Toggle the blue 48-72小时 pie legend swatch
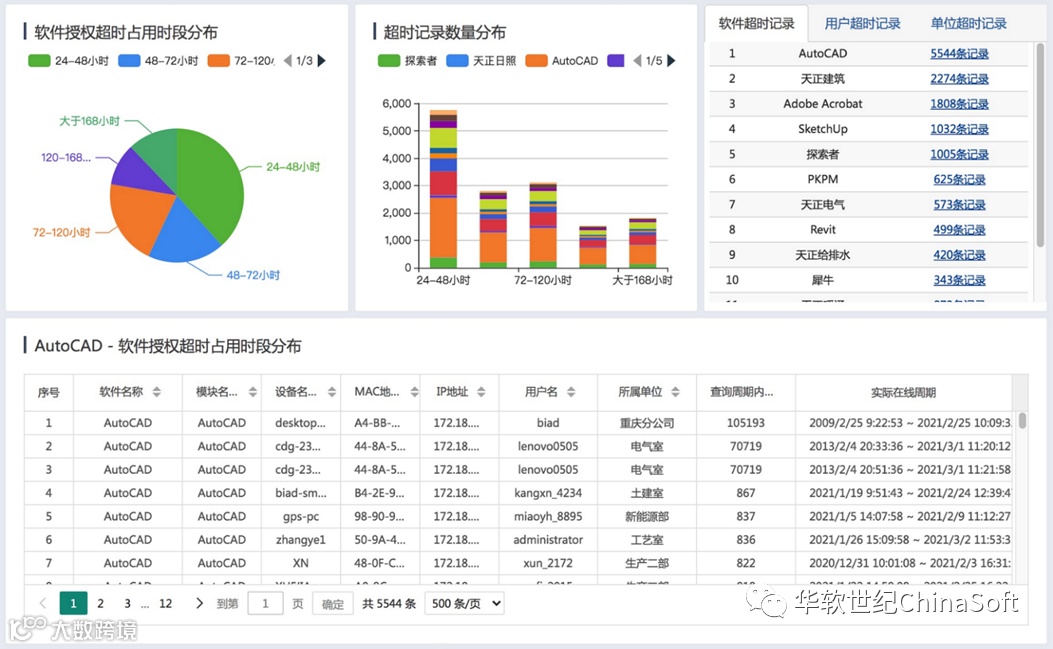1053x649 pixels. 129,60
